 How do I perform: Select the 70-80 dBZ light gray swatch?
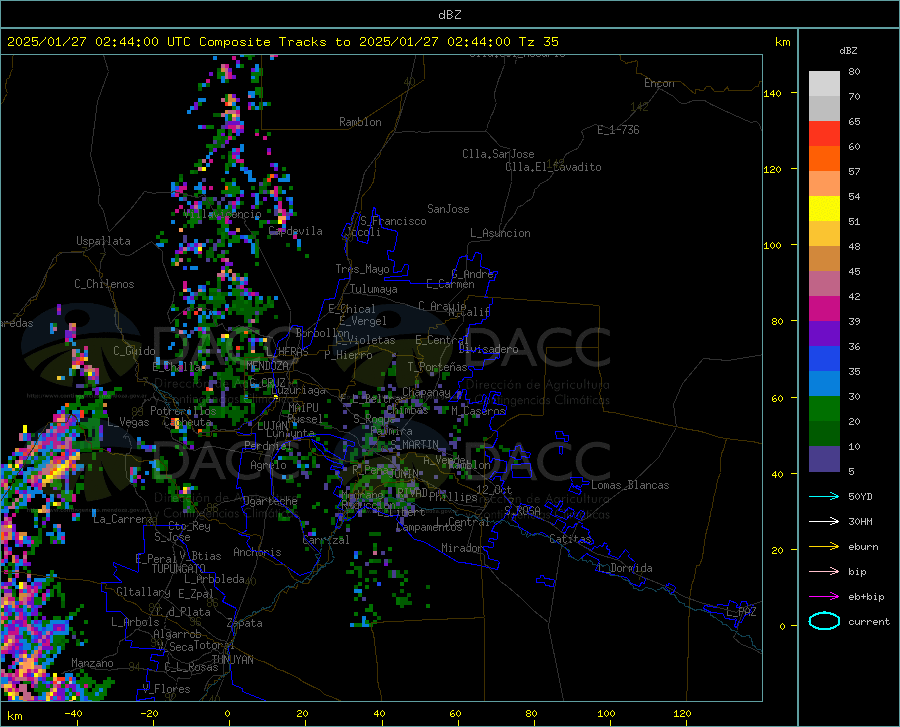824,84
